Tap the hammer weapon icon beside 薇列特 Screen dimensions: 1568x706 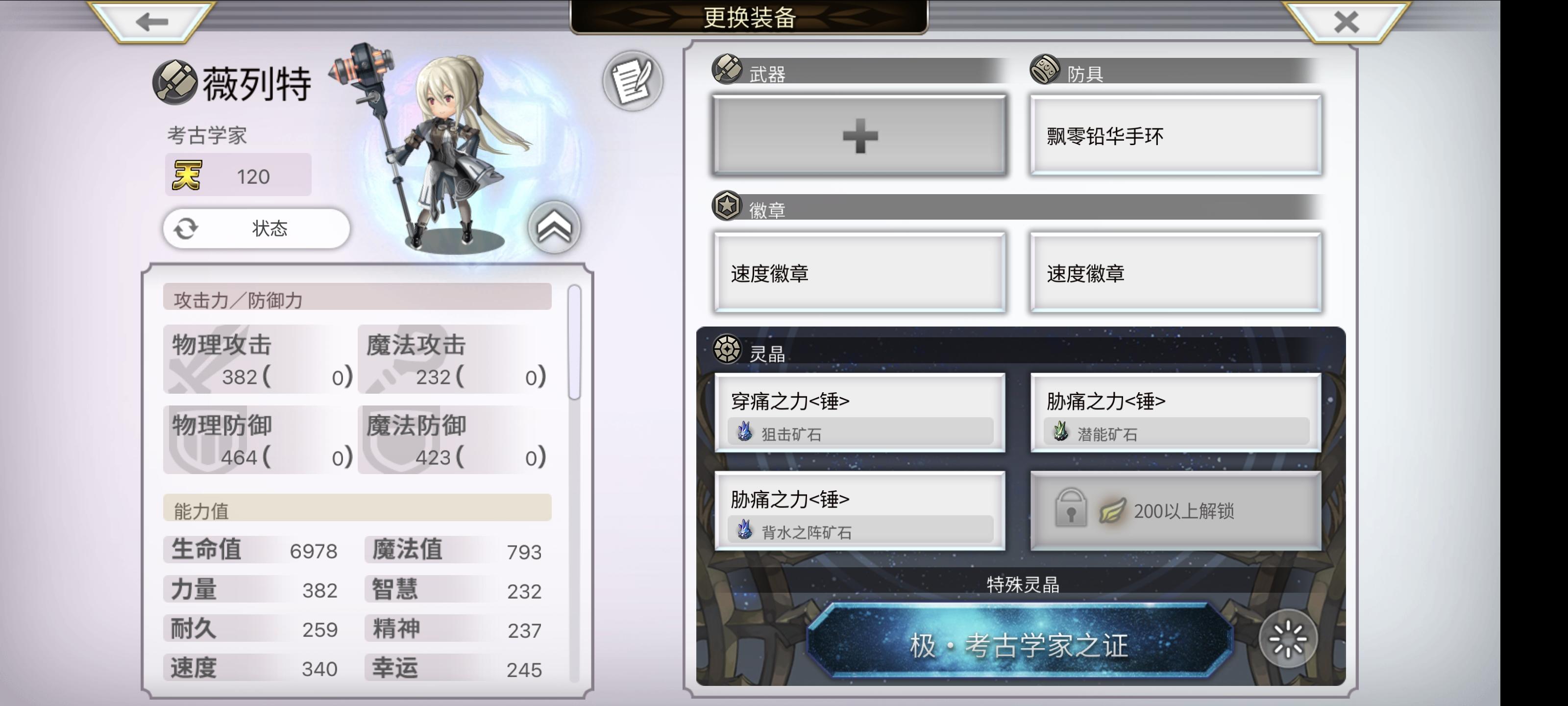tap(175, 82)
